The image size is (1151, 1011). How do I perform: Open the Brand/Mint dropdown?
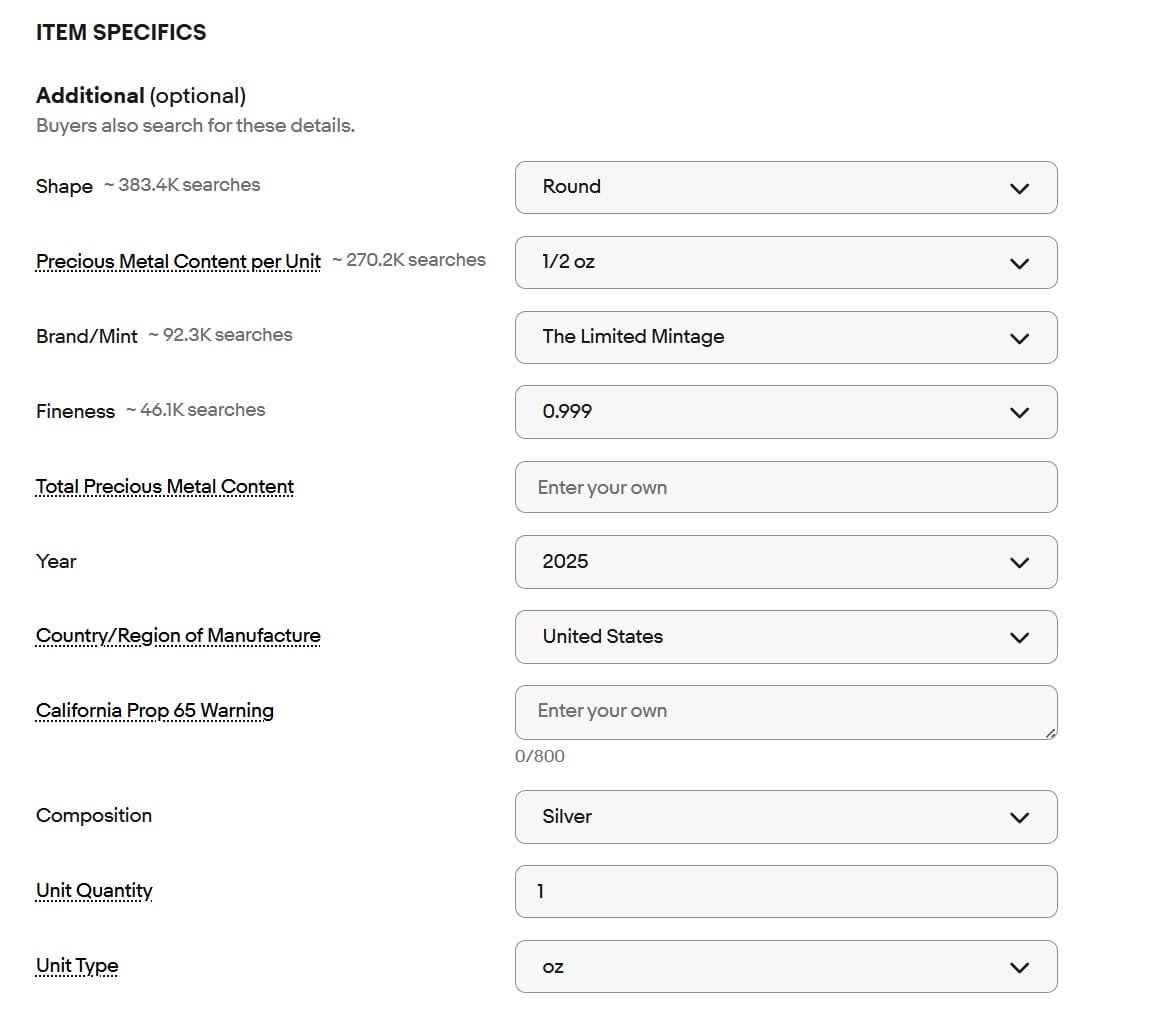tap(785, 337)
